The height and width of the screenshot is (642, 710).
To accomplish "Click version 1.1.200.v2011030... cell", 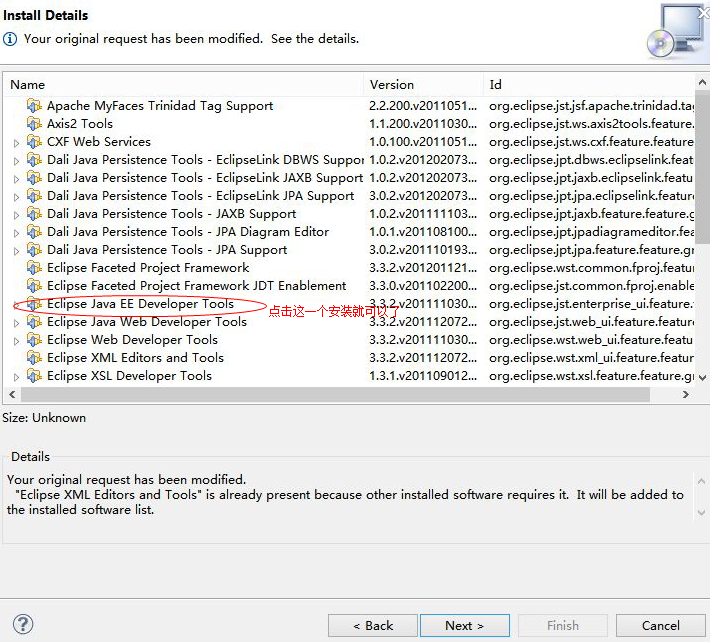I will pos(423,124).
